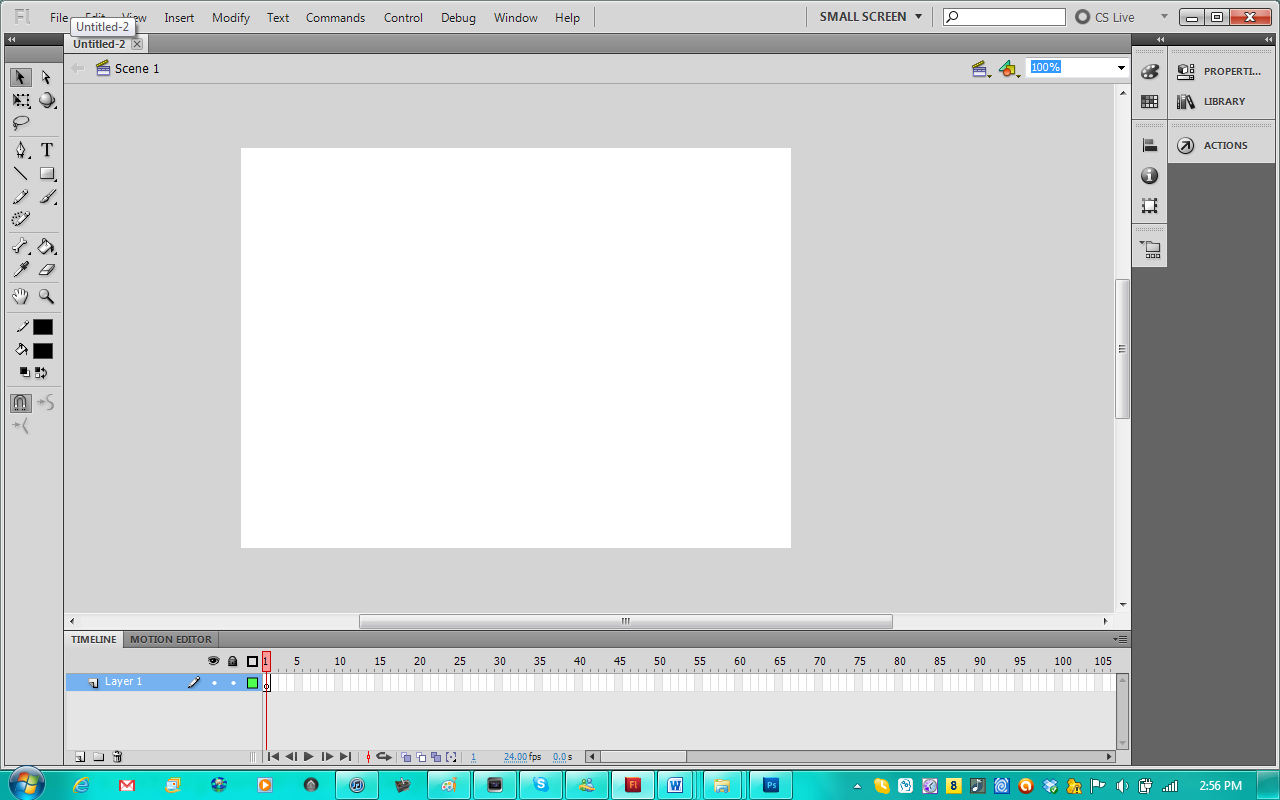Select the Line tool
Screen dimensions: 1280x800
tap(20, 173)
